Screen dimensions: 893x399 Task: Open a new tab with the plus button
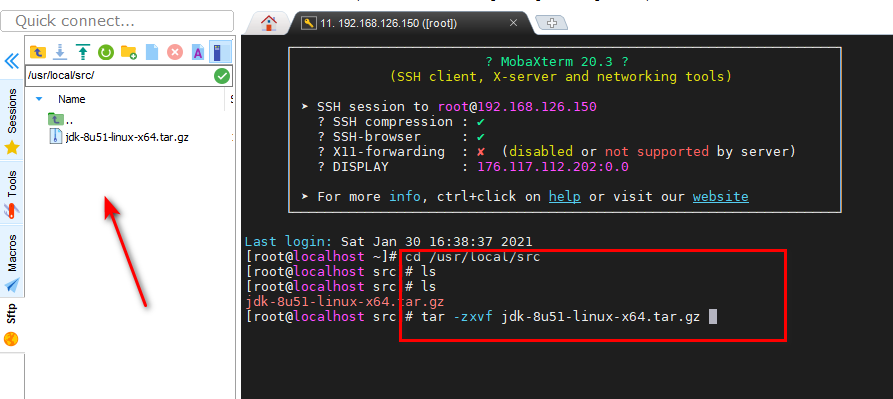point(551,23)
